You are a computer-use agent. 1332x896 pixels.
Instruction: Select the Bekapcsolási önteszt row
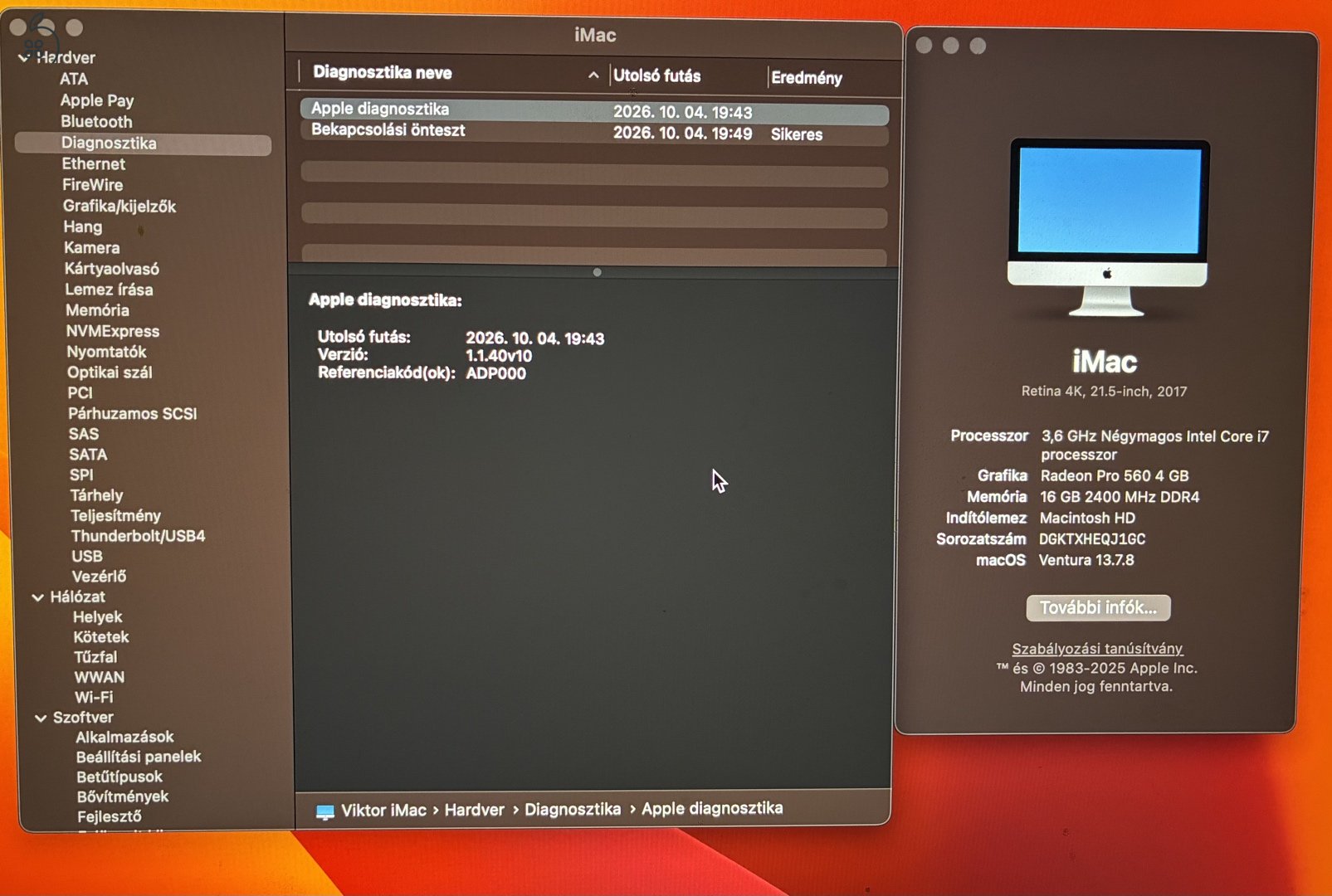tap(594, 133)
